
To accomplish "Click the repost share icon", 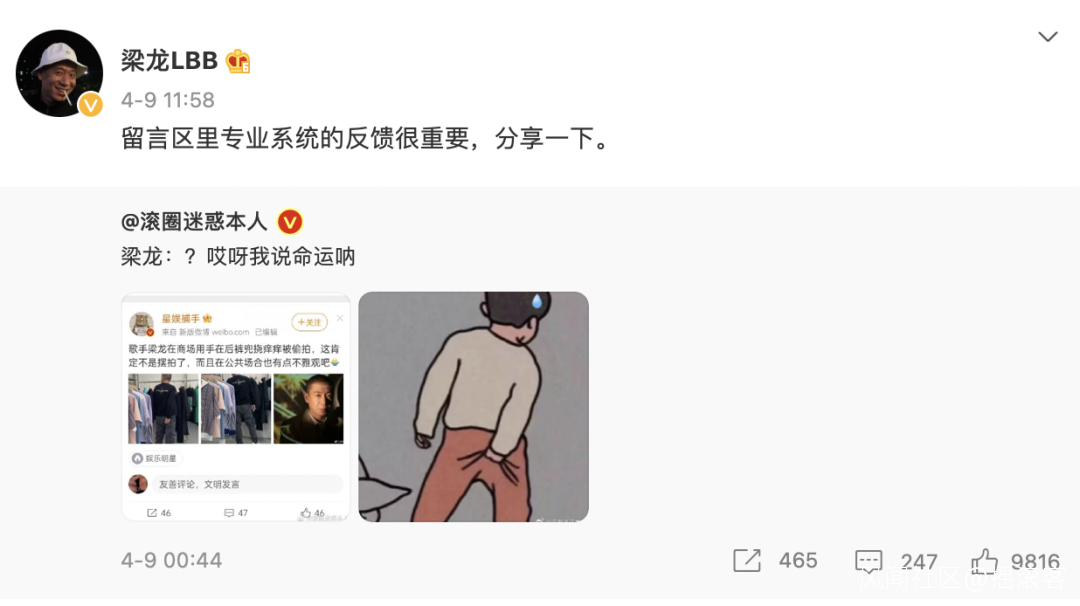I will point(747,561).
